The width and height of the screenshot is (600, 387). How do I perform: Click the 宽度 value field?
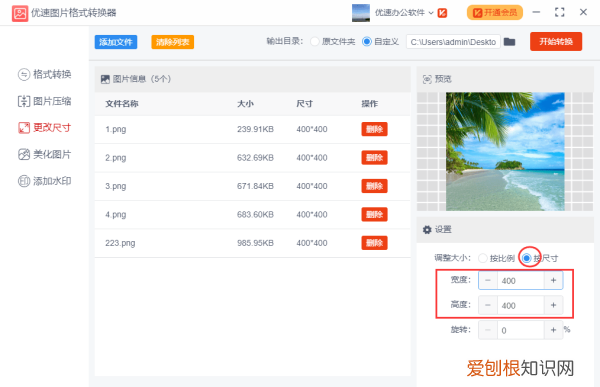point(520,281)
